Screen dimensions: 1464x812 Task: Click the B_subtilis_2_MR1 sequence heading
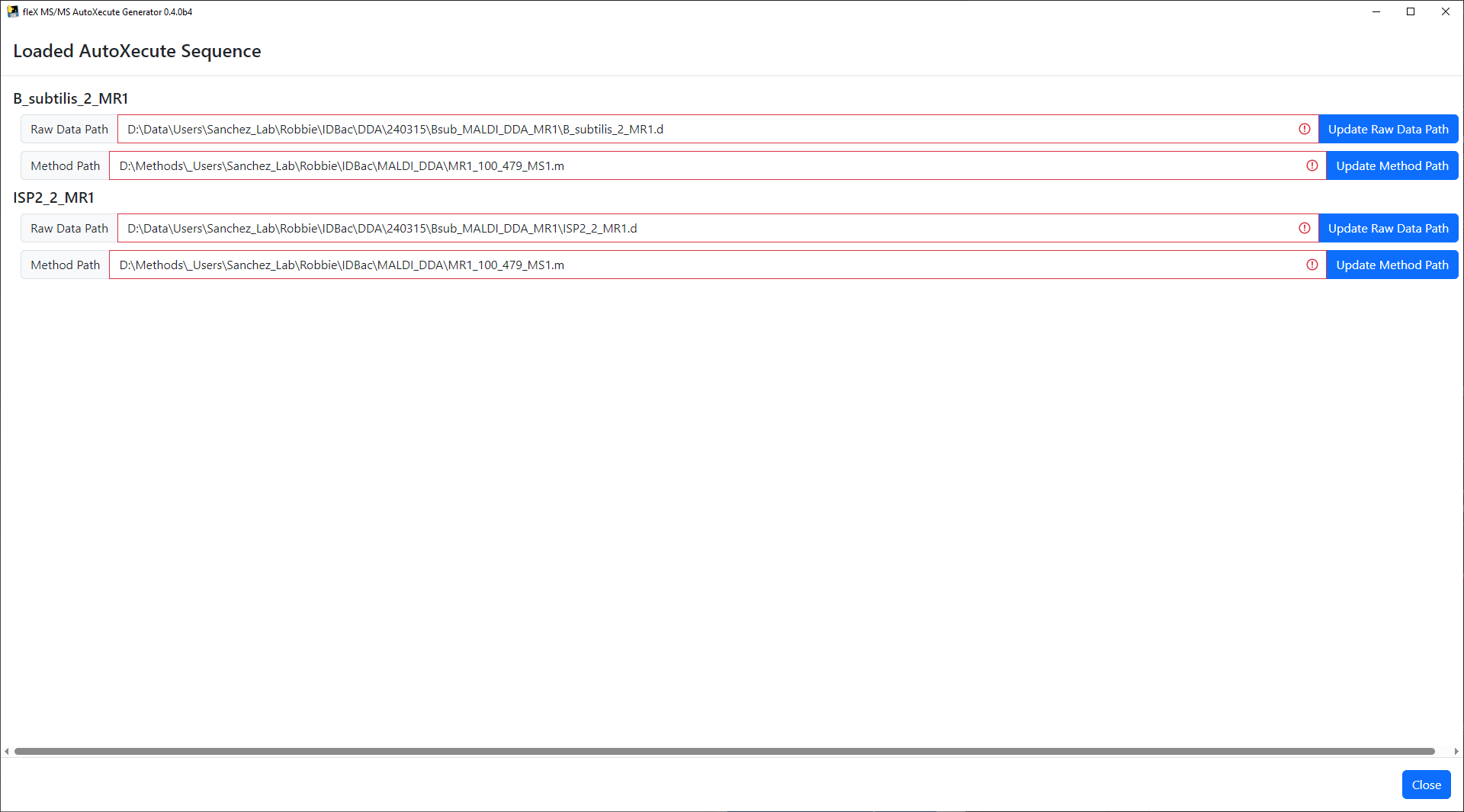(x=71, y=98)
